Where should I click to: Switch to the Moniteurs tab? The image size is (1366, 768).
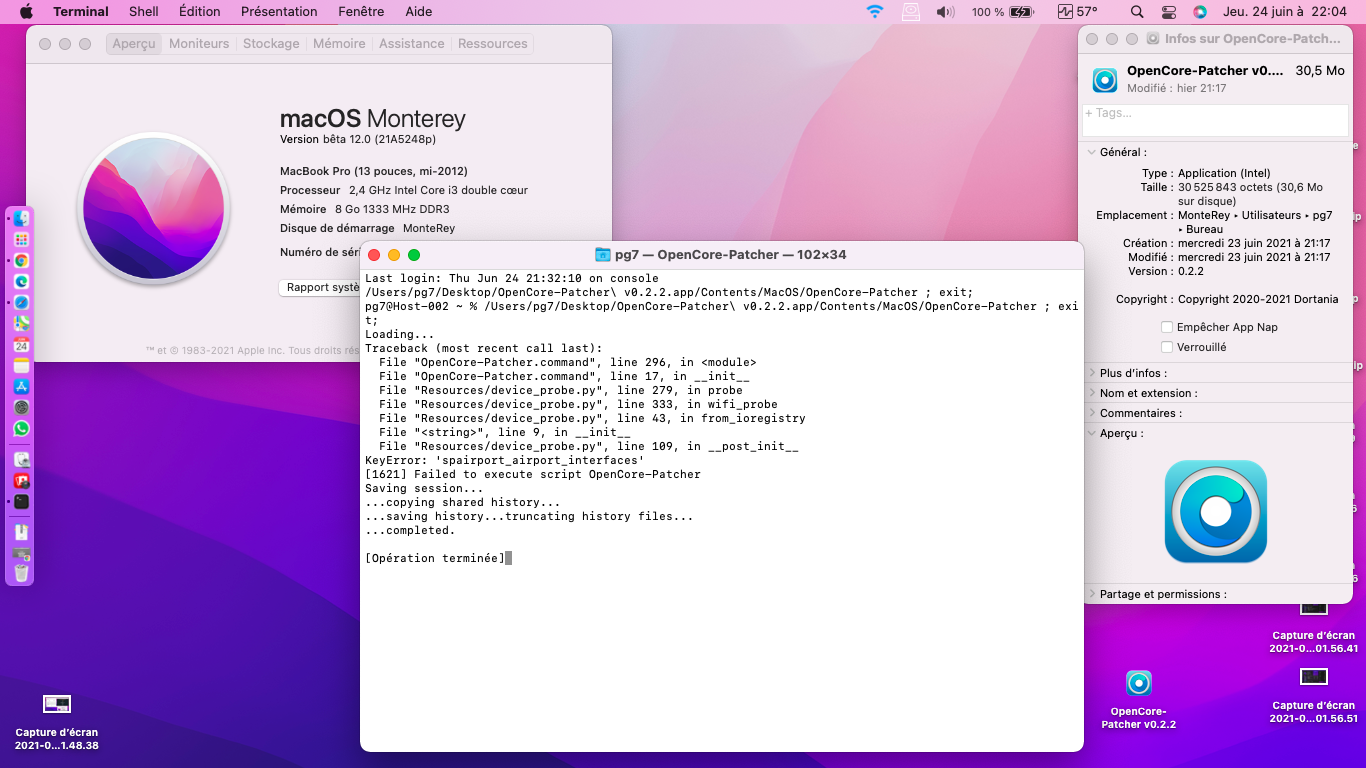pos(199,44)
